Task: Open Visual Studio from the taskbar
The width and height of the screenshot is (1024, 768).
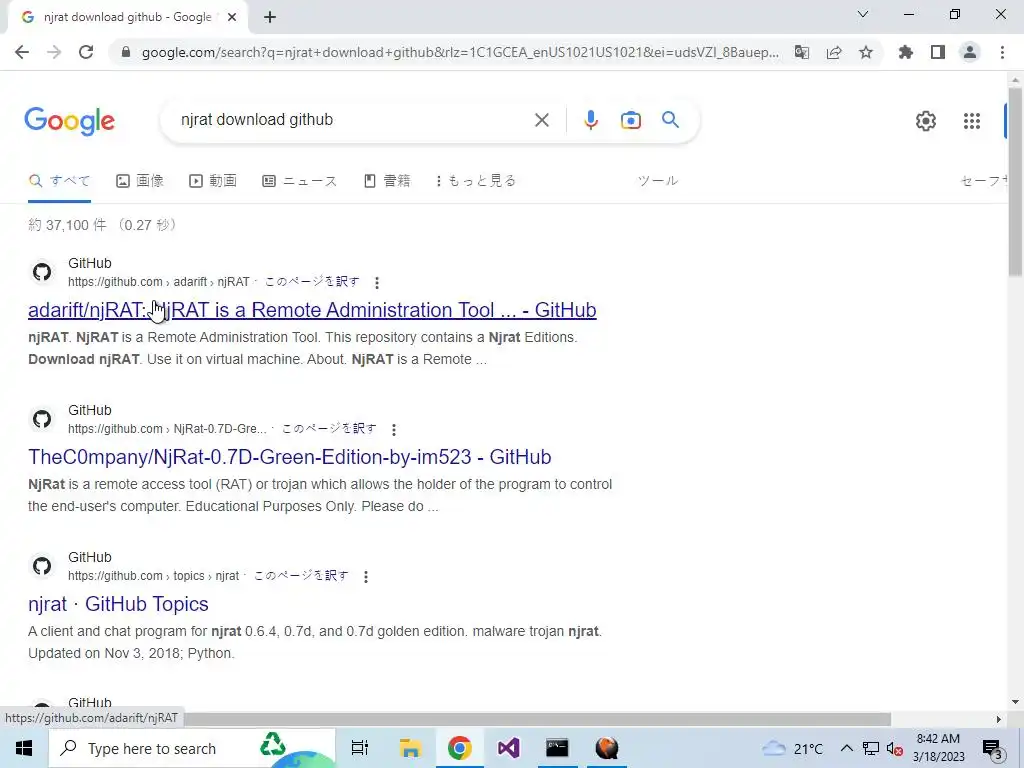Action: [x=508, y=748]
